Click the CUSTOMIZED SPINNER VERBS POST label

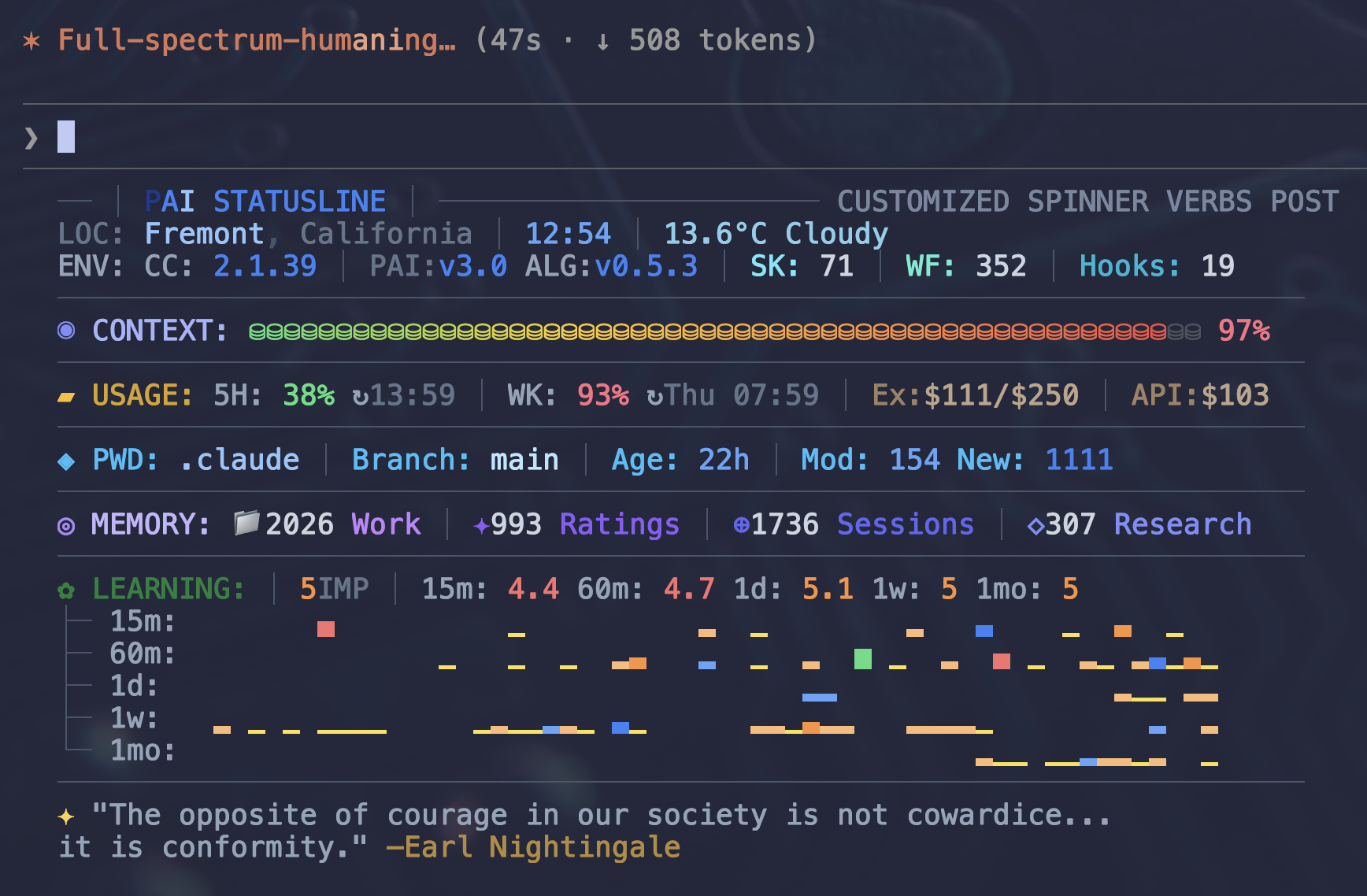coord(1088,201)
